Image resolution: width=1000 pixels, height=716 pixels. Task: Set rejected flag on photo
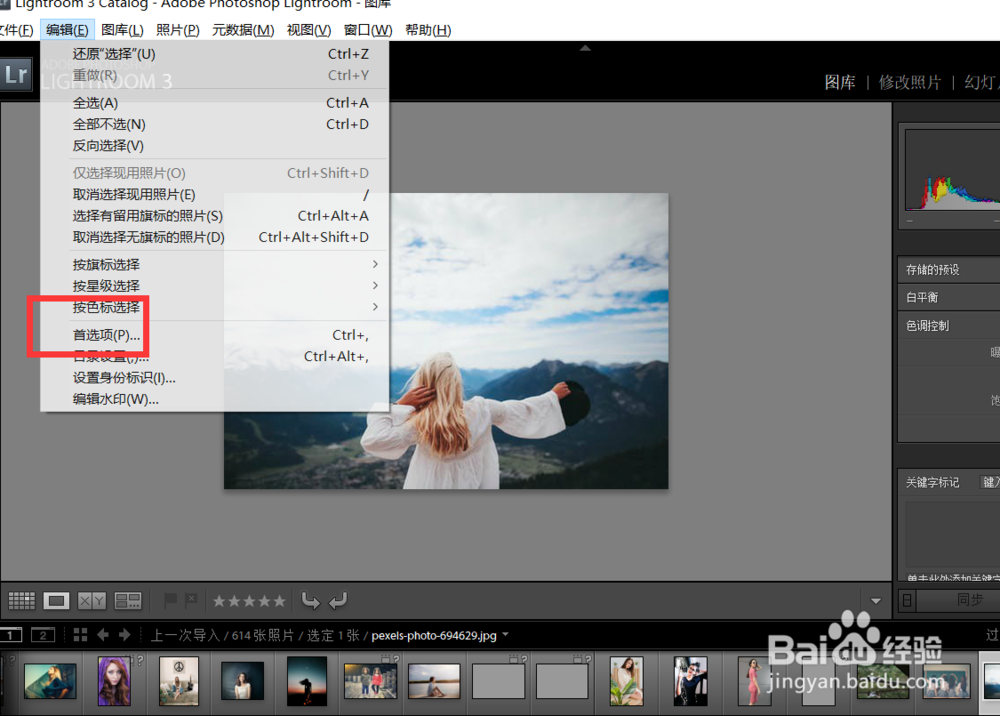(x=191, y=600)
